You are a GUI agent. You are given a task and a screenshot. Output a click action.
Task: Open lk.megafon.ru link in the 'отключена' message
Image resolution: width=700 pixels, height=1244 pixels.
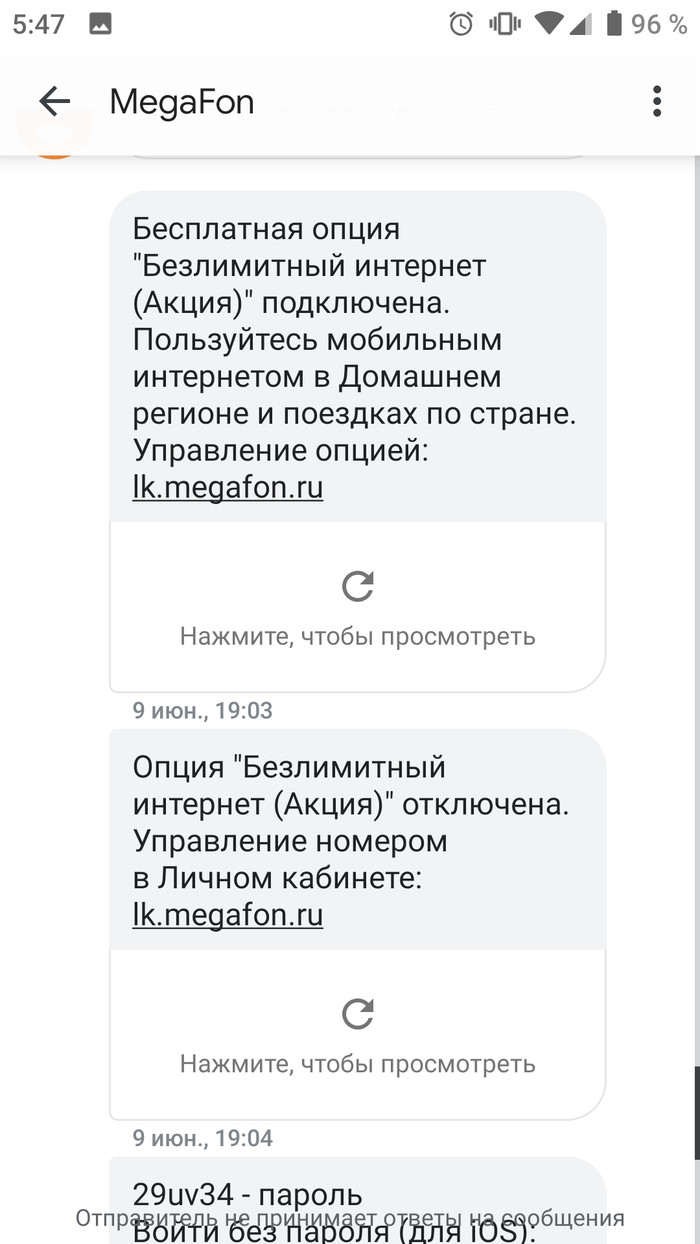coord(228,915)
